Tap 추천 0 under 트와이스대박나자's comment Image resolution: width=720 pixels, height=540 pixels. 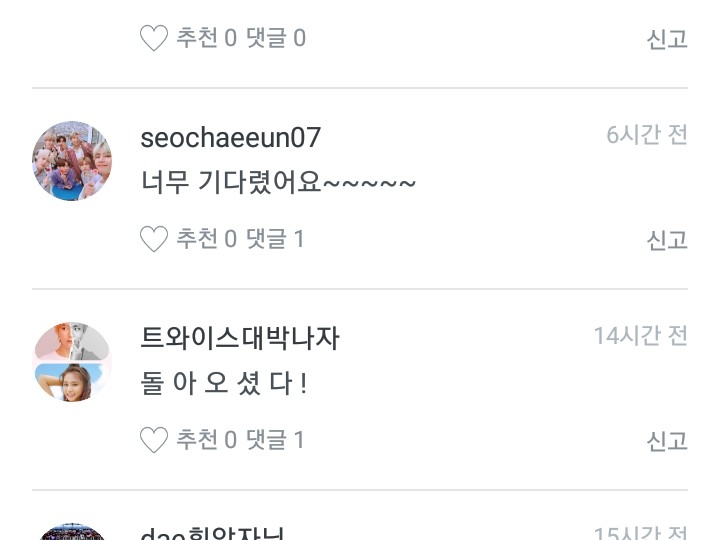[x=207, y=439]
